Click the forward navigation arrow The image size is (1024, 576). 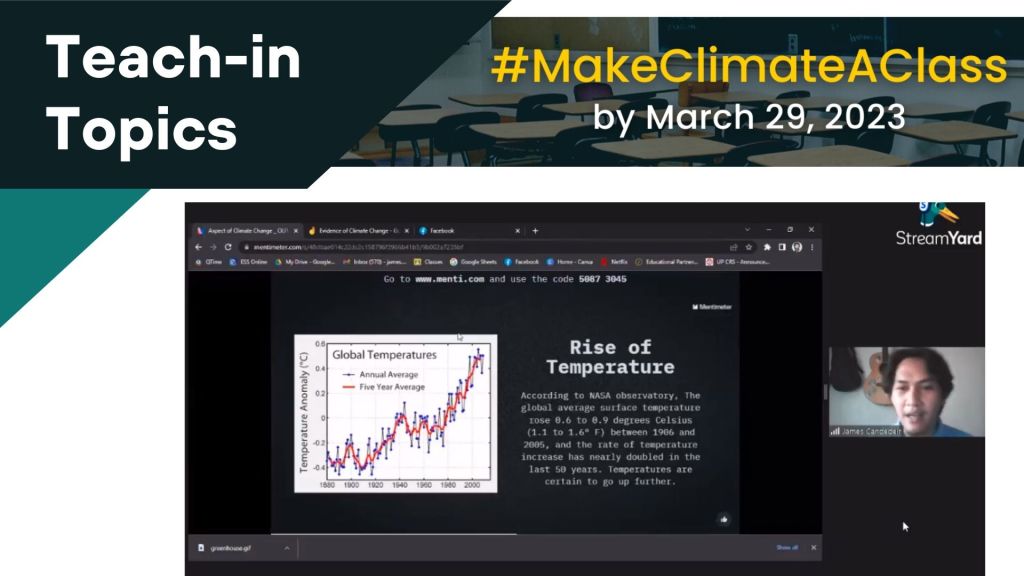click(x=212, y=247)
